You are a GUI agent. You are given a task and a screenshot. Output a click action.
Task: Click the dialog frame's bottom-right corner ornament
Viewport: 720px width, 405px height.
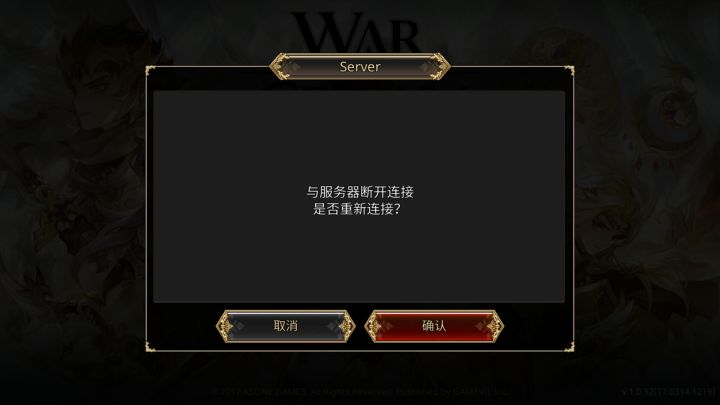570,347
